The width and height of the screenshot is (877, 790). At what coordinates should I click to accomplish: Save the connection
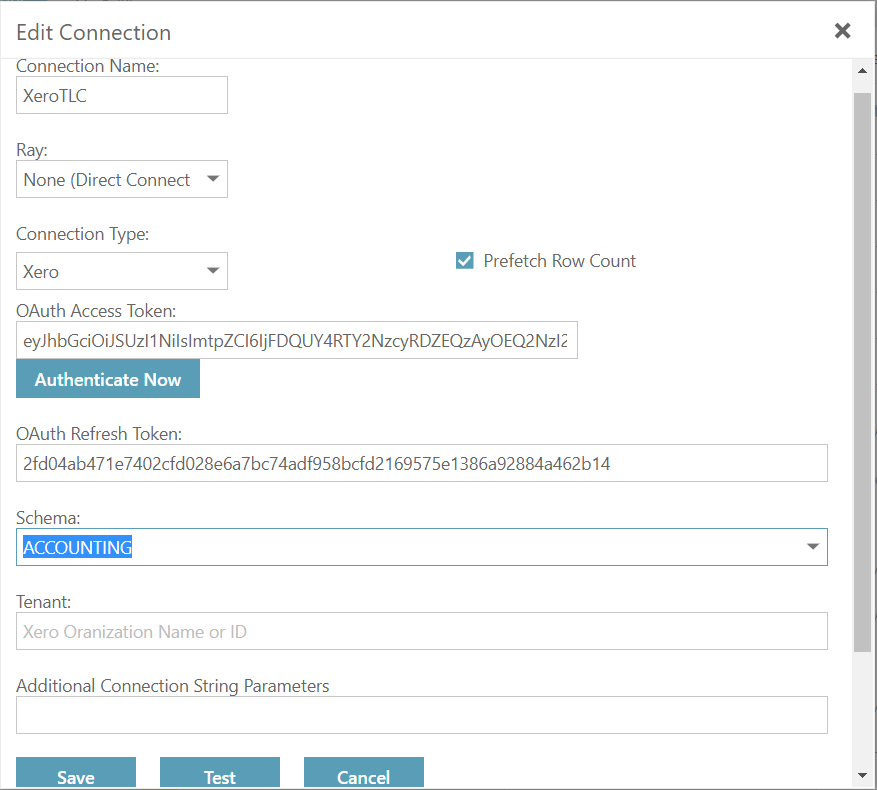pyautogui.click(x=76, y=773)
